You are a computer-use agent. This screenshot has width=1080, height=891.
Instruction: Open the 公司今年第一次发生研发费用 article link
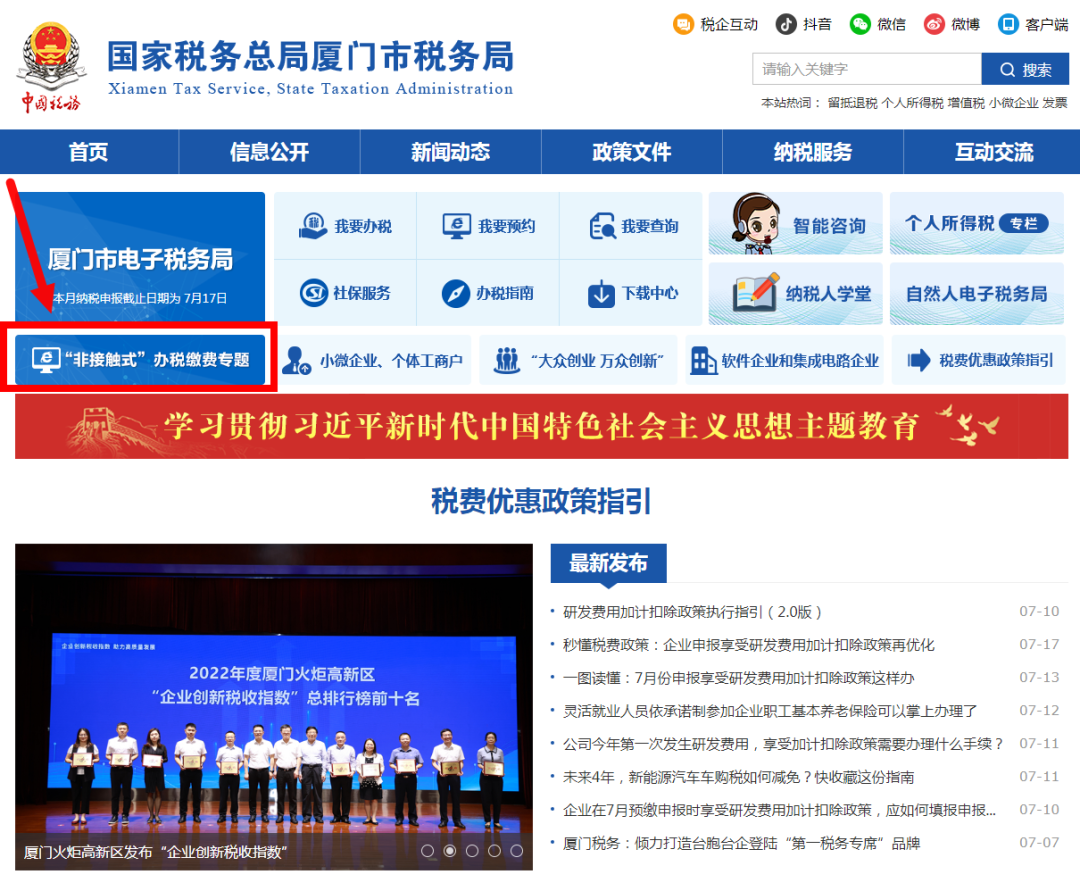[x=783, y=744]
